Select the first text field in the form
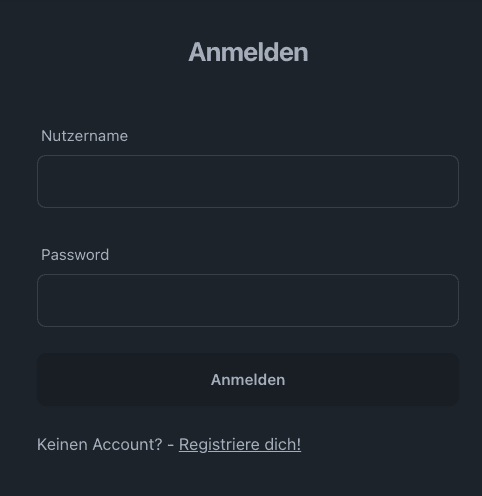Screen dimensions: 482x496 pos(248,181)
